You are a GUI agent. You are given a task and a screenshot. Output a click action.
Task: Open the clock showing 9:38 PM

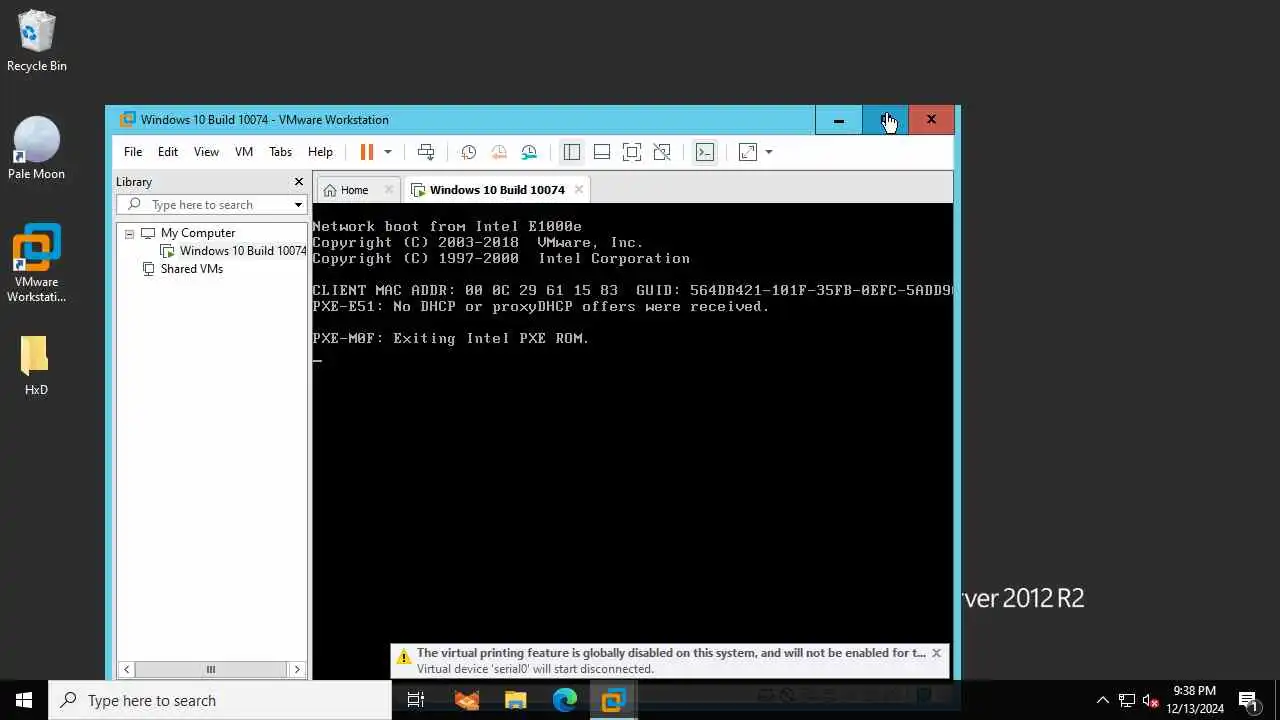(1195, 700)
